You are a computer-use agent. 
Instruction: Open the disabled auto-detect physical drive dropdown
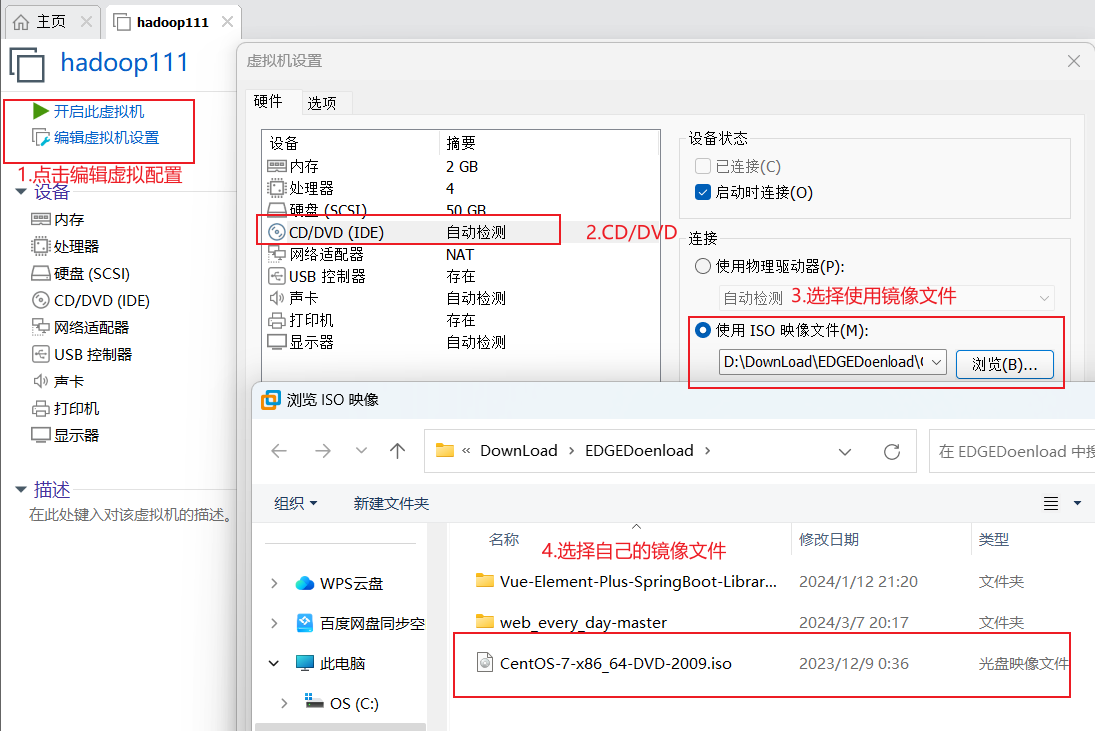pos(1044,298)
